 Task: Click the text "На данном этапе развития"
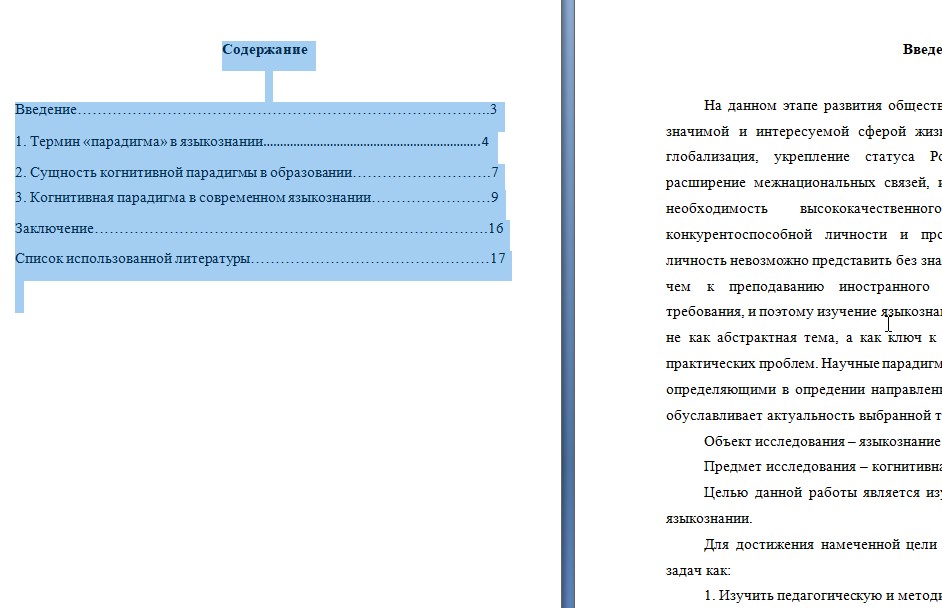pyautogui.click(x=790, y=105)
